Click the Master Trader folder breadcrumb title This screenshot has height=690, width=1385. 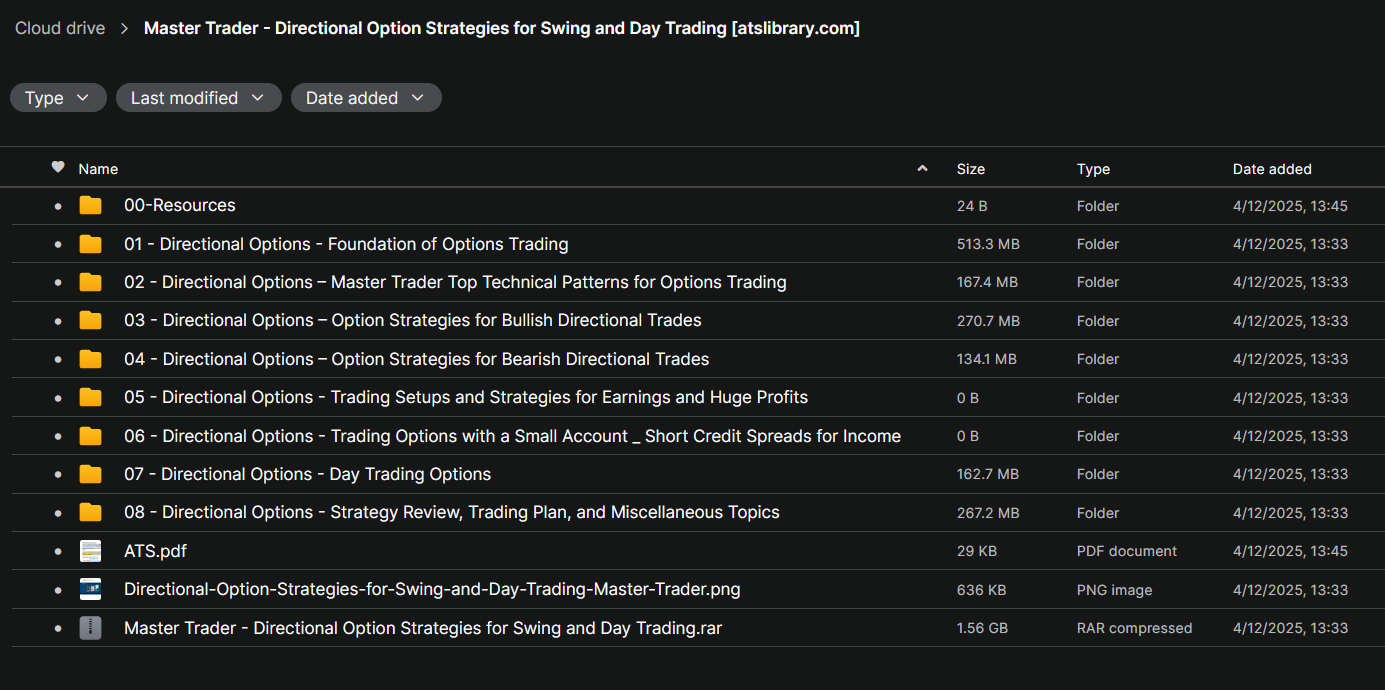point(502,28)
